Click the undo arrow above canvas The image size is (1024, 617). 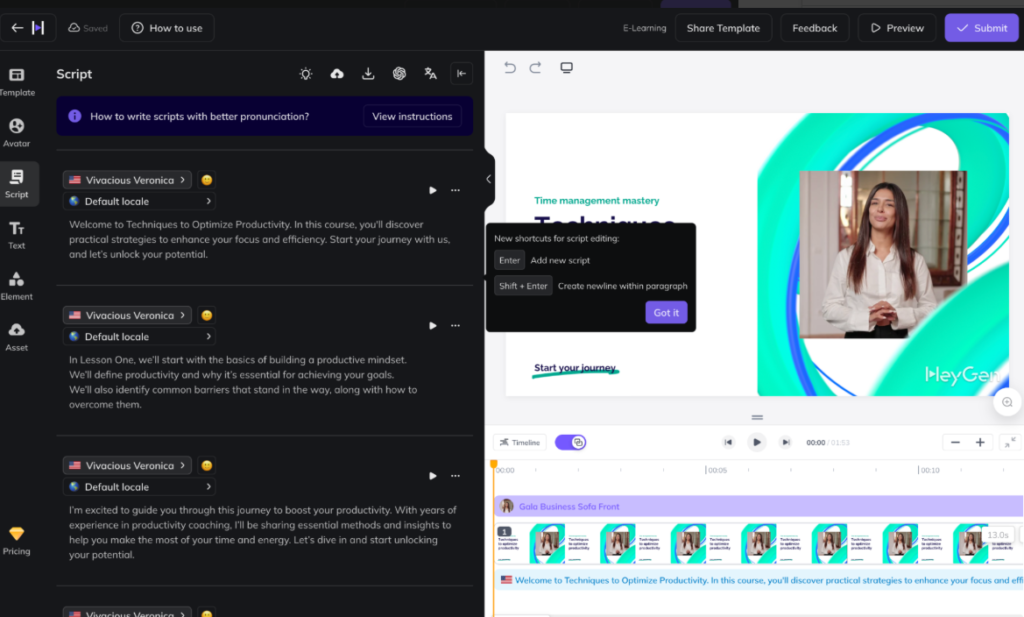click(x=510, y=68)
